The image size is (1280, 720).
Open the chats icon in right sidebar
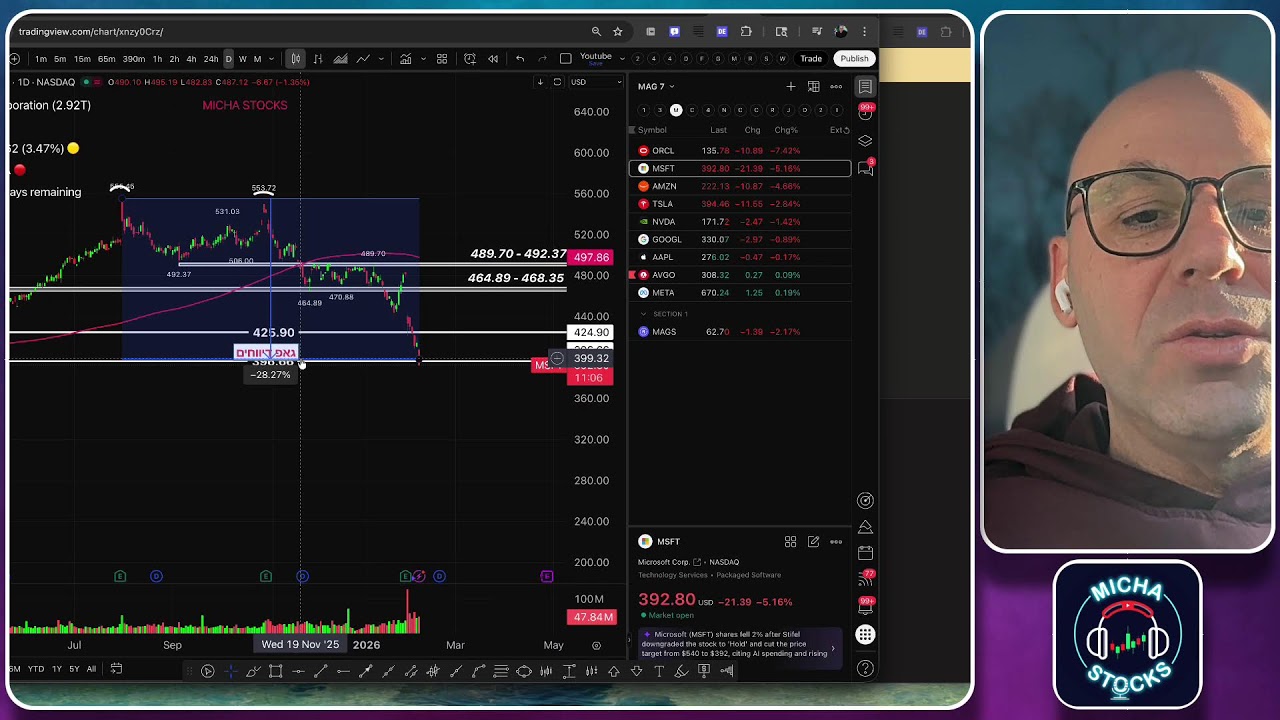point(866,169)
